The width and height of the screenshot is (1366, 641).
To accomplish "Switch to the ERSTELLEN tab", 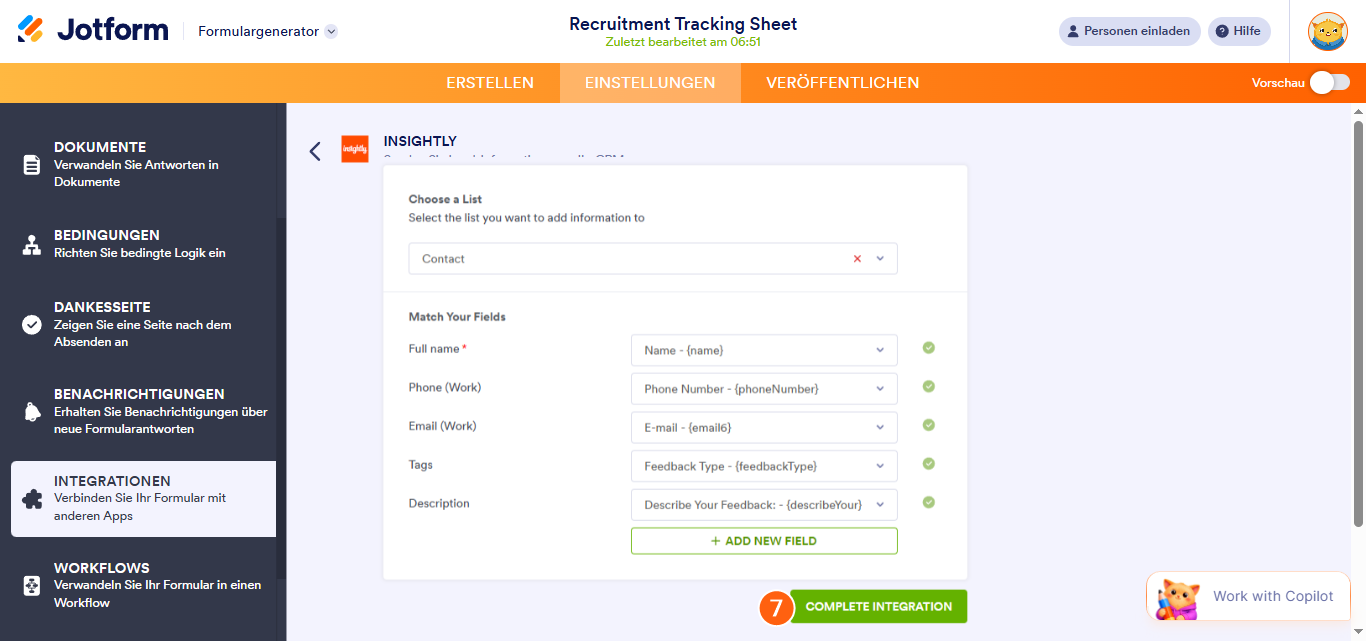I will 490,82.
